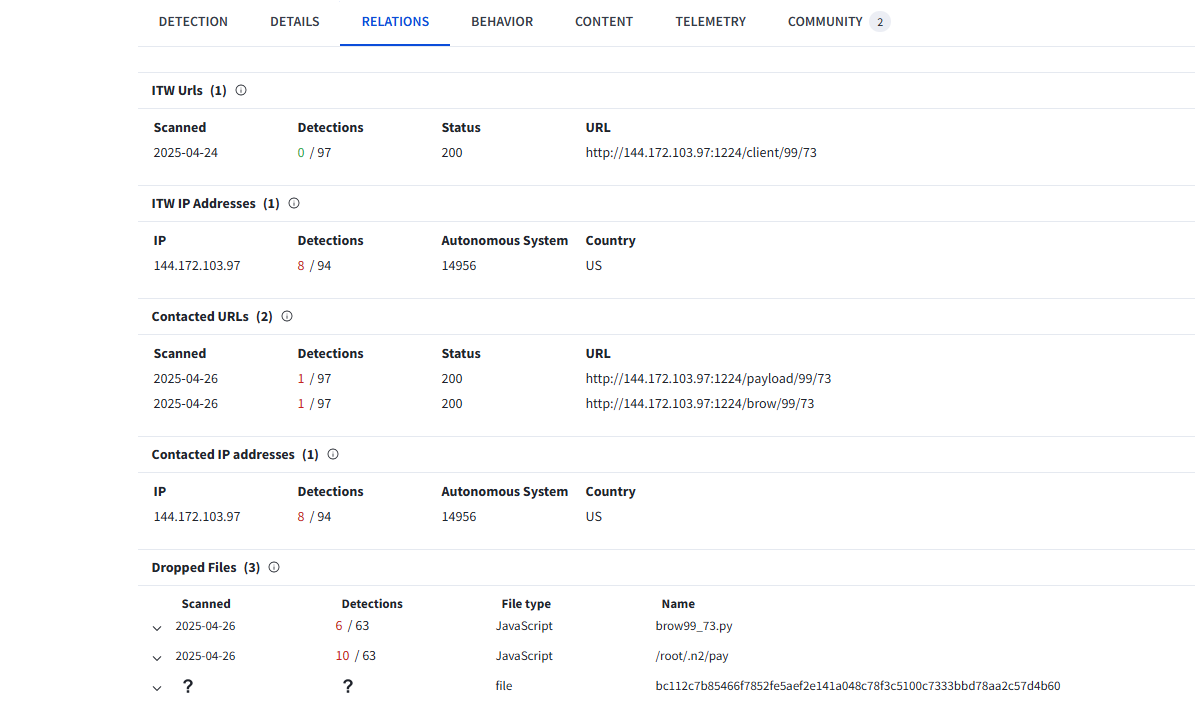Open IP 144.172.103.97 under ITW IP Addresses
The height and width of the screenshot is (720, 1195).
pos(197,266)
